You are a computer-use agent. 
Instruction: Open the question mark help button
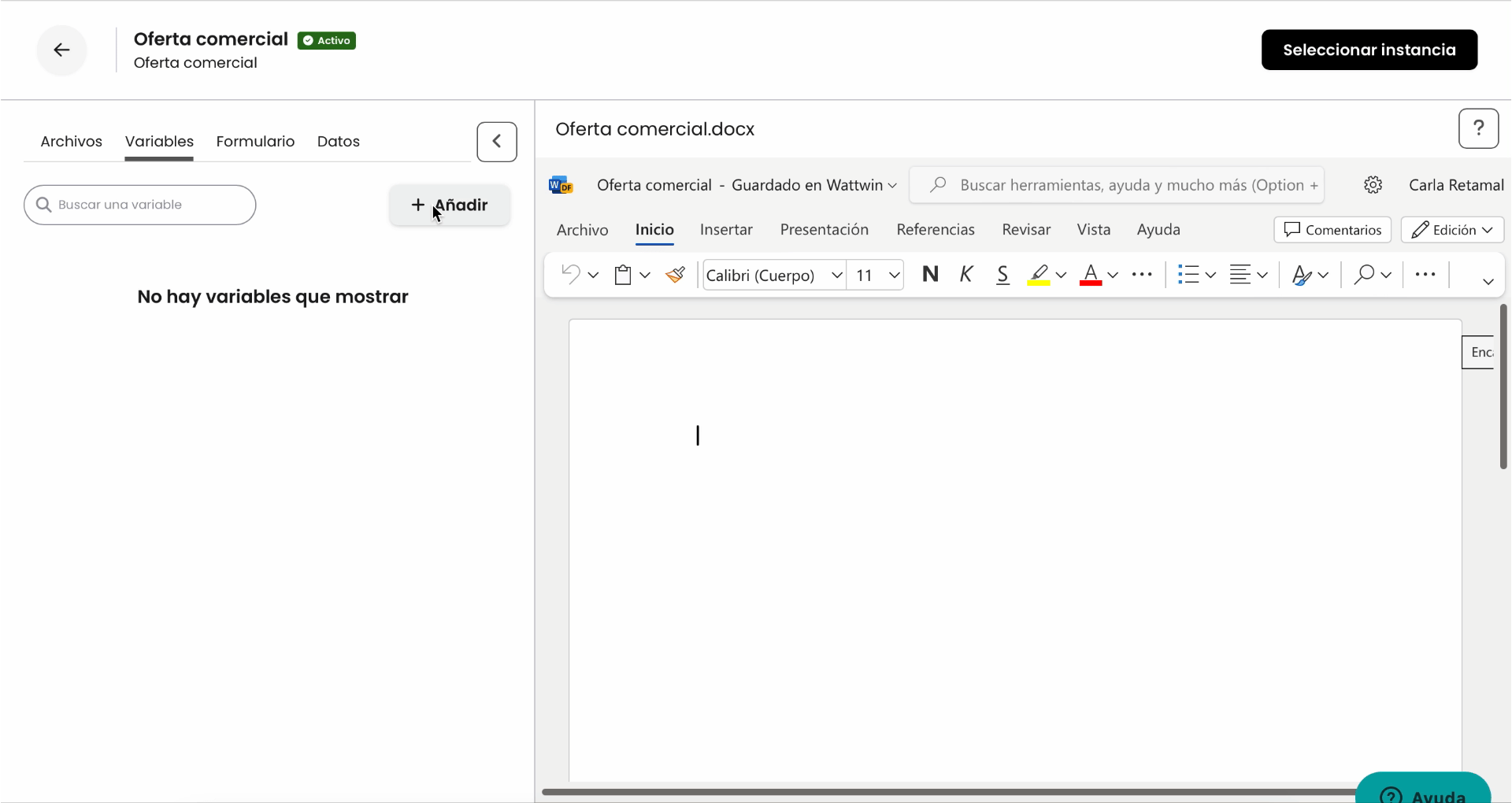pos(1478,128)
